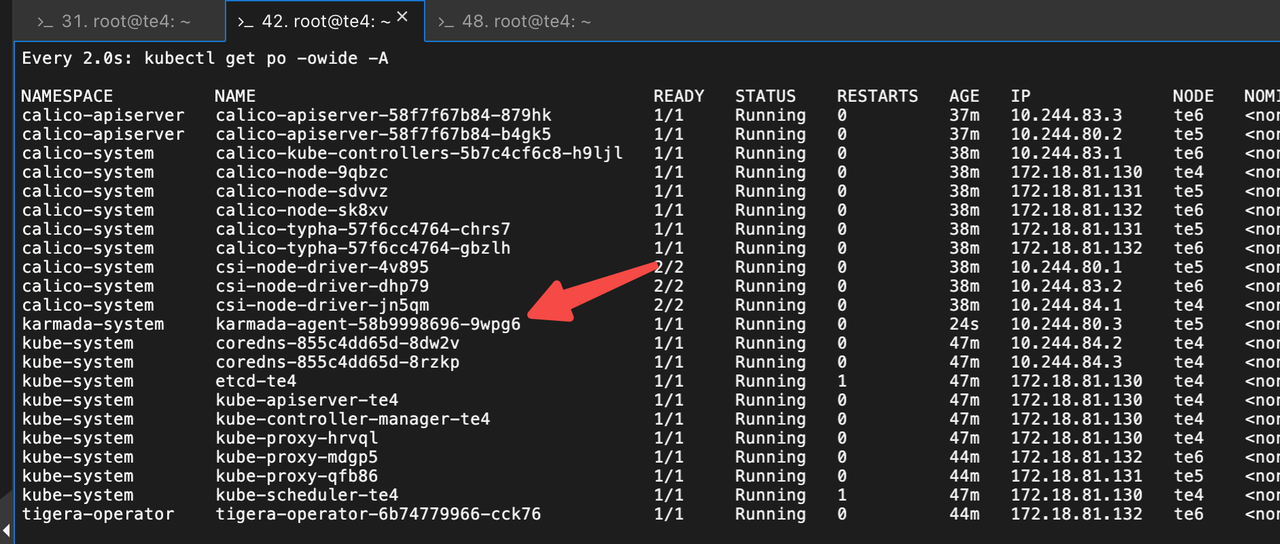Screen dimensions: 1280x544
Task: Click IP address 10.244.84.2
Action: 1066,343
